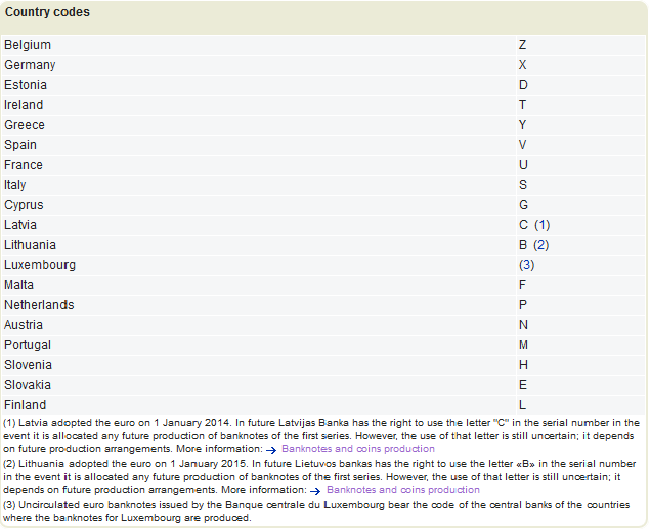Click code letter H for Slovenia
This screenshot has width=650, height=530.
point(523,365)
